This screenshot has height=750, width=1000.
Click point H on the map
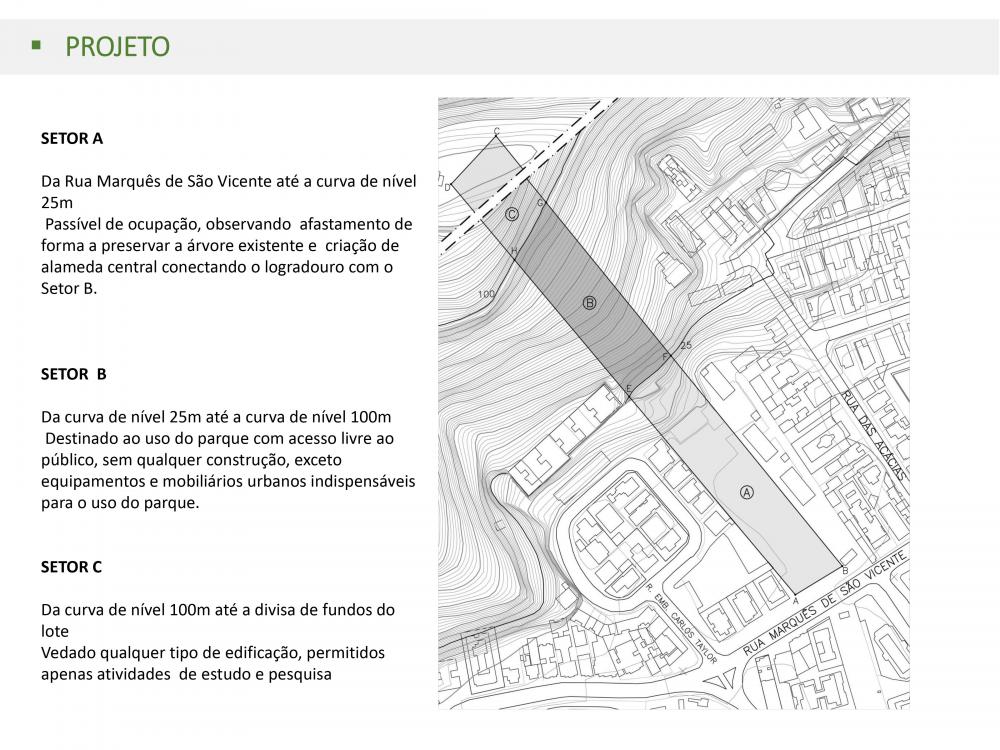[x=514, y=251]
